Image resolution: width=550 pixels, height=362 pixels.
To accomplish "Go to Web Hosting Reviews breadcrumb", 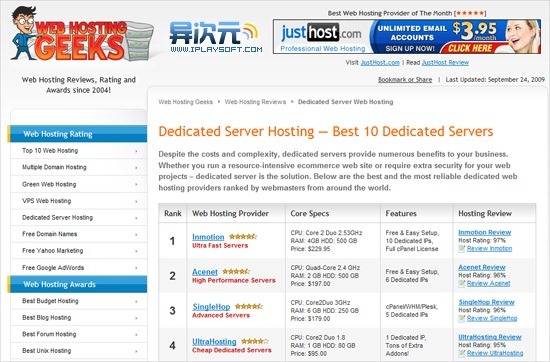I will click(x=255, y=102).
